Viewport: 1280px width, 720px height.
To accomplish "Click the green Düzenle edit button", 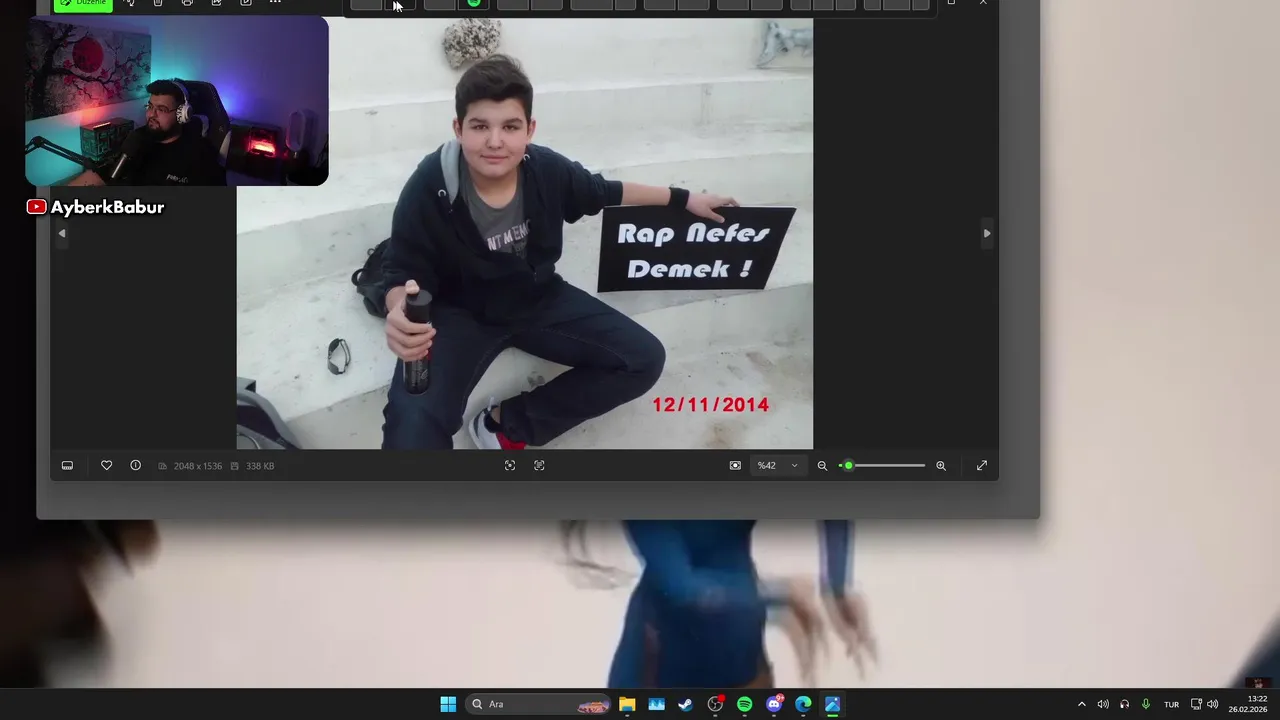I will (83, 4).
